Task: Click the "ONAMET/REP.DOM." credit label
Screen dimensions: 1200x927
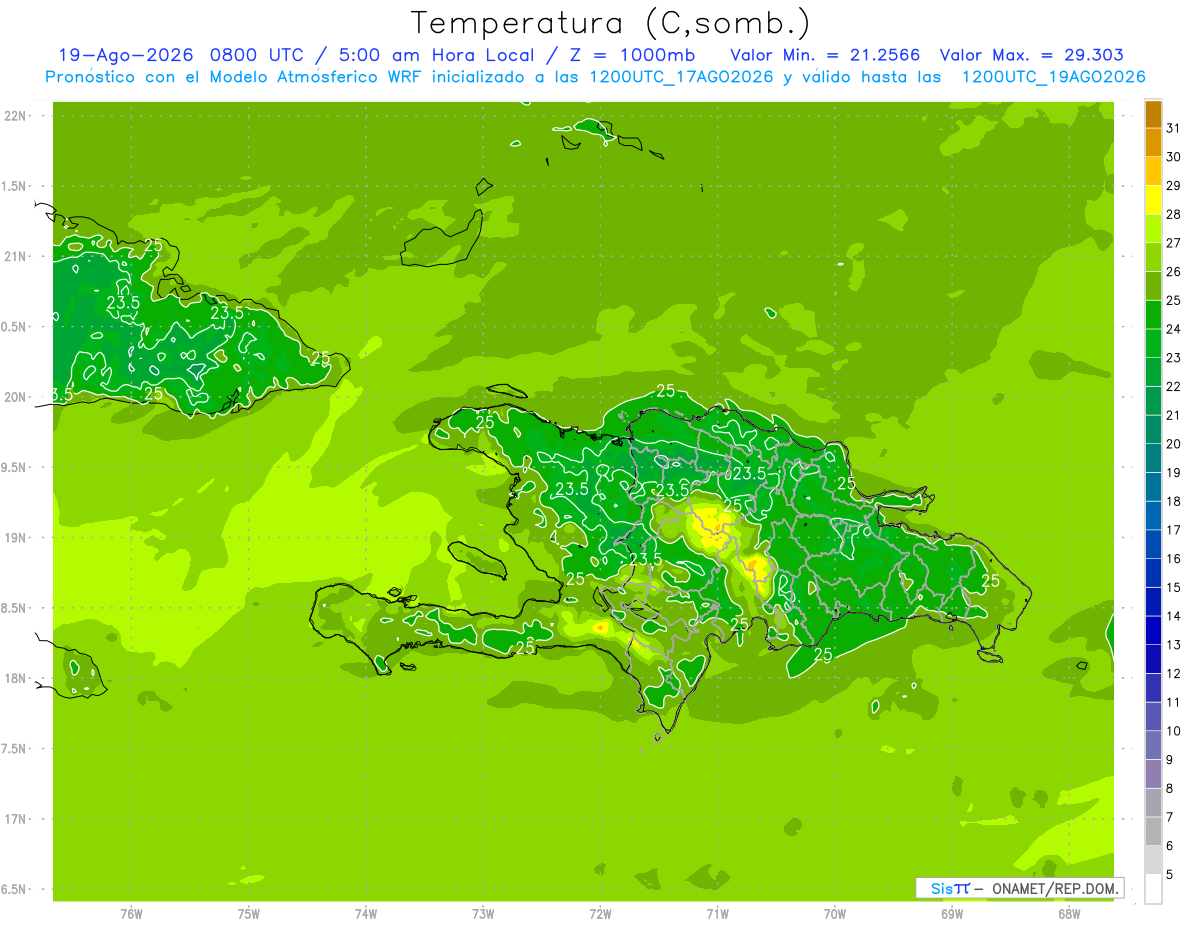Action: coord(1056,888)
